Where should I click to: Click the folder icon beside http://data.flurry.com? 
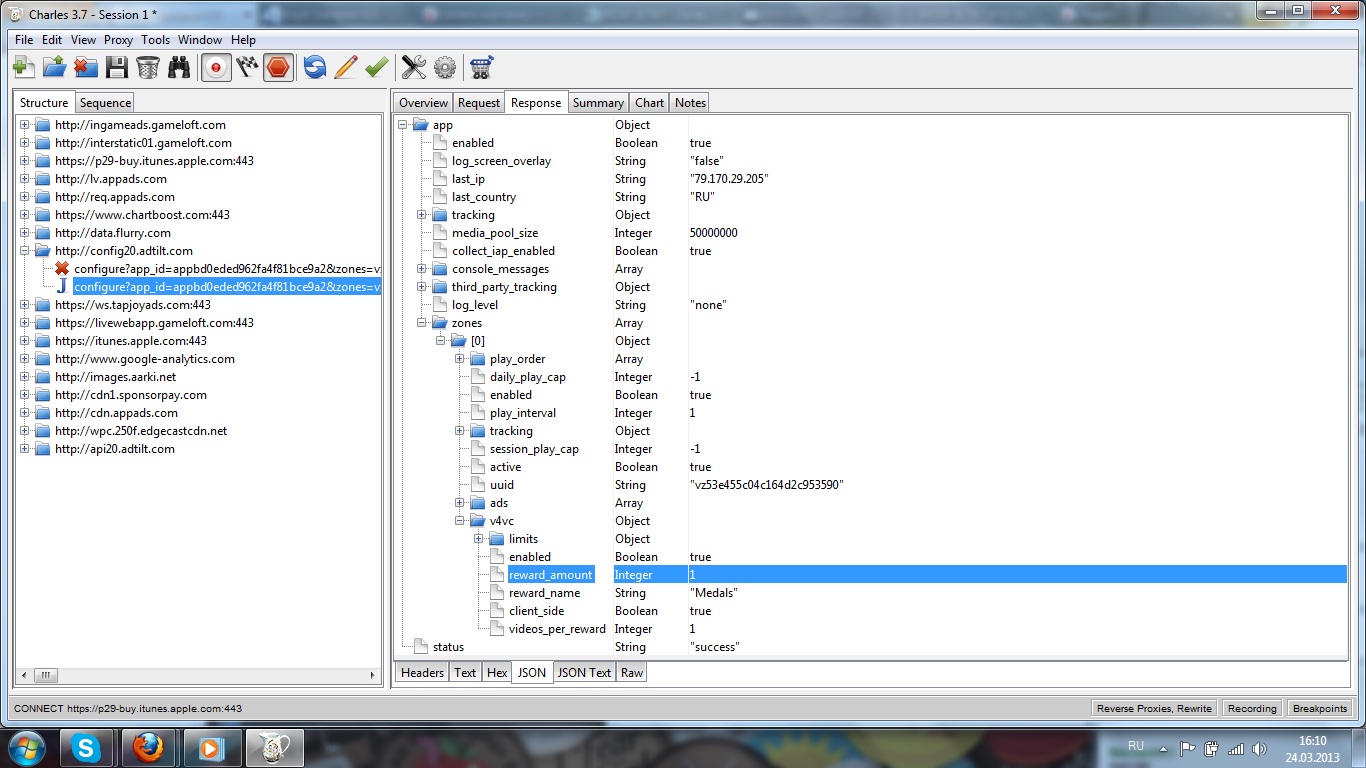(42, 233)
